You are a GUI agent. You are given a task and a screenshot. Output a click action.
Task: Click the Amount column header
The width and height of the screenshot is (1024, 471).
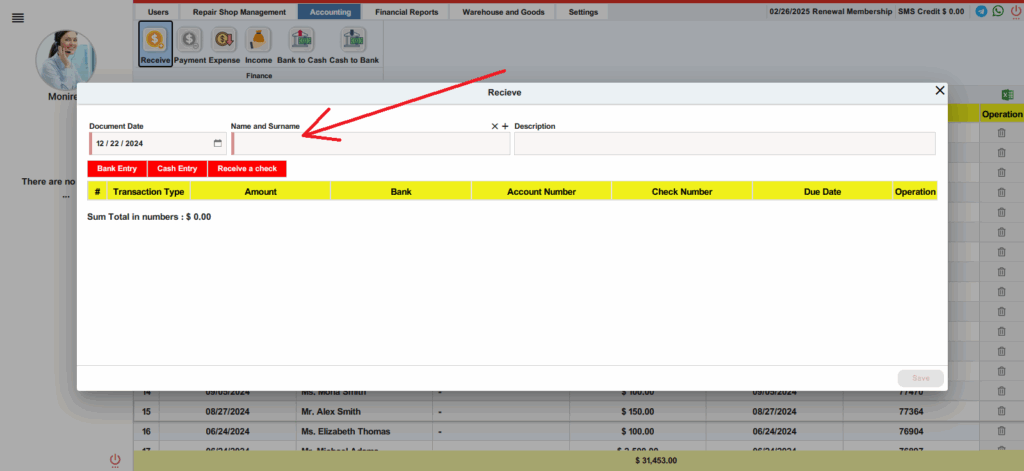coord(261,191)
